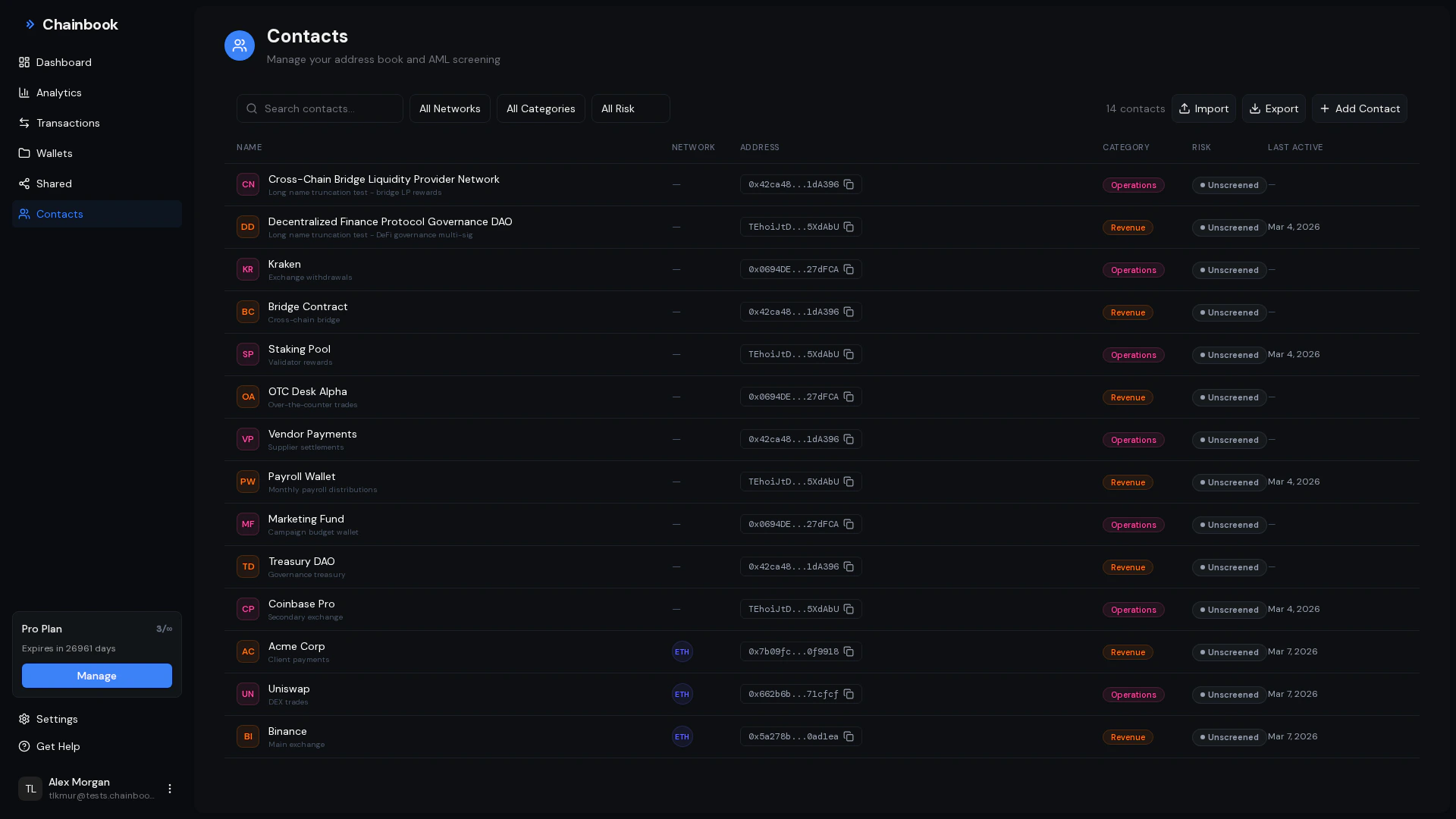This screenshot has height=819, width=1456.
Task: Copy Binance address with copy icon
Action: (x=849, y=736)
